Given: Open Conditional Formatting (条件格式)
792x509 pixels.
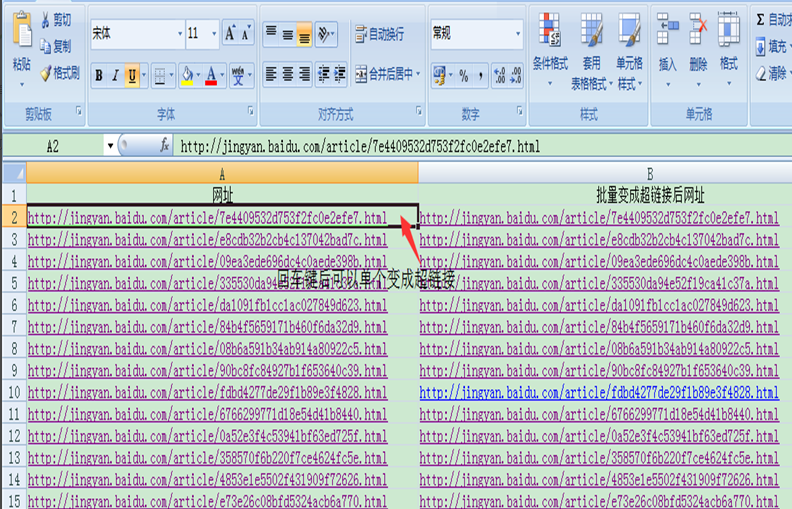Looking at the screenshot, I should [550, 49].
